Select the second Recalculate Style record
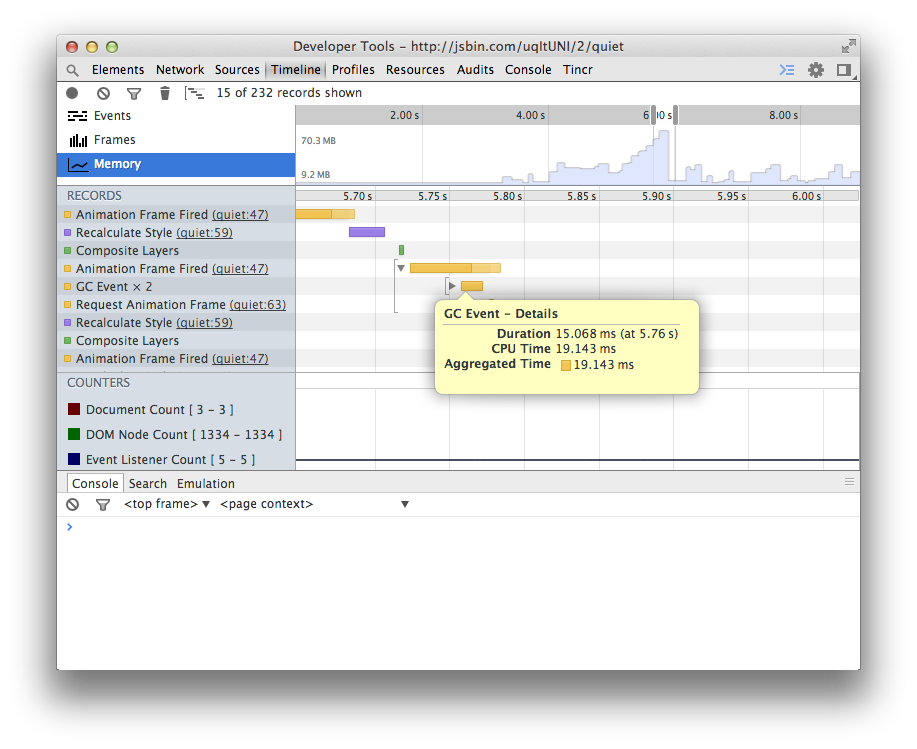The height and width of the screenshot is (749, 917). pyautogui.click(x=176, y=323)
